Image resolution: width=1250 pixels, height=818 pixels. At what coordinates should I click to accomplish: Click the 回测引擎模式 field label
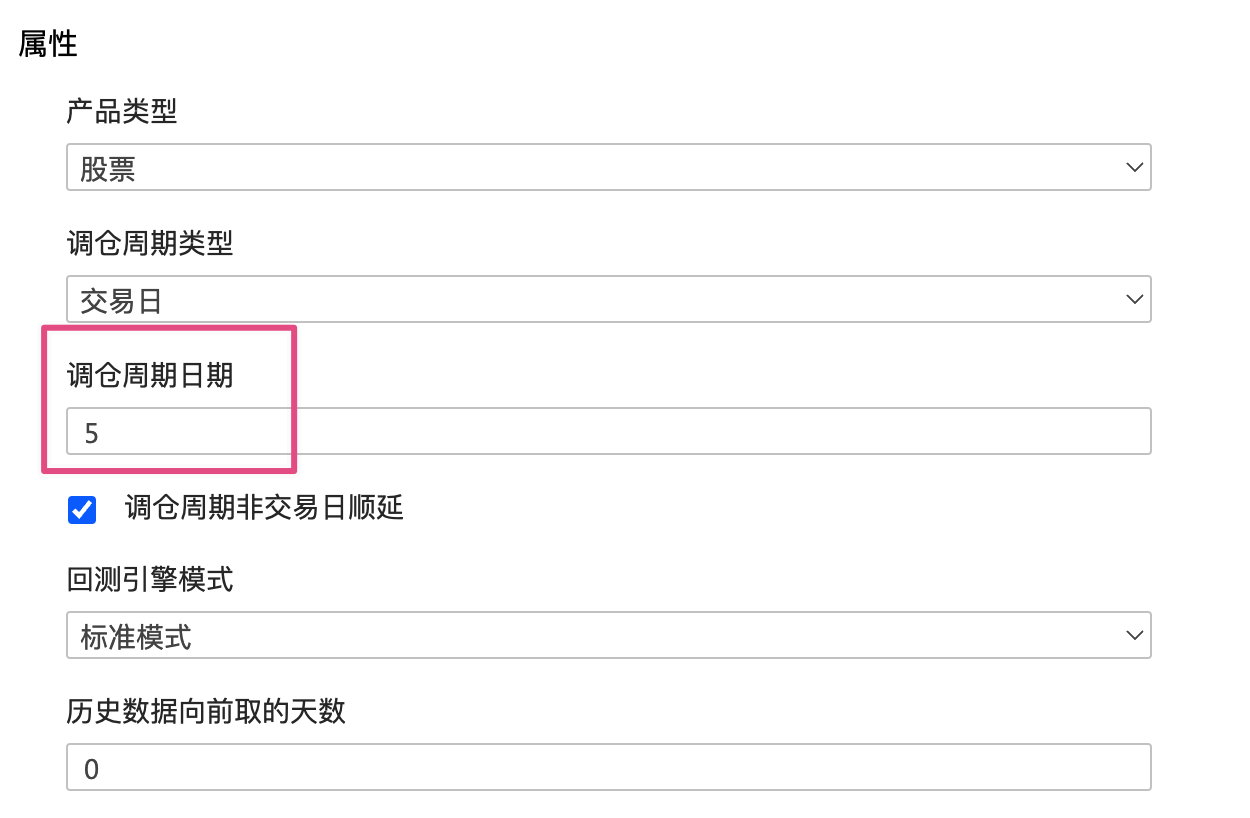(x=150, y=579)
